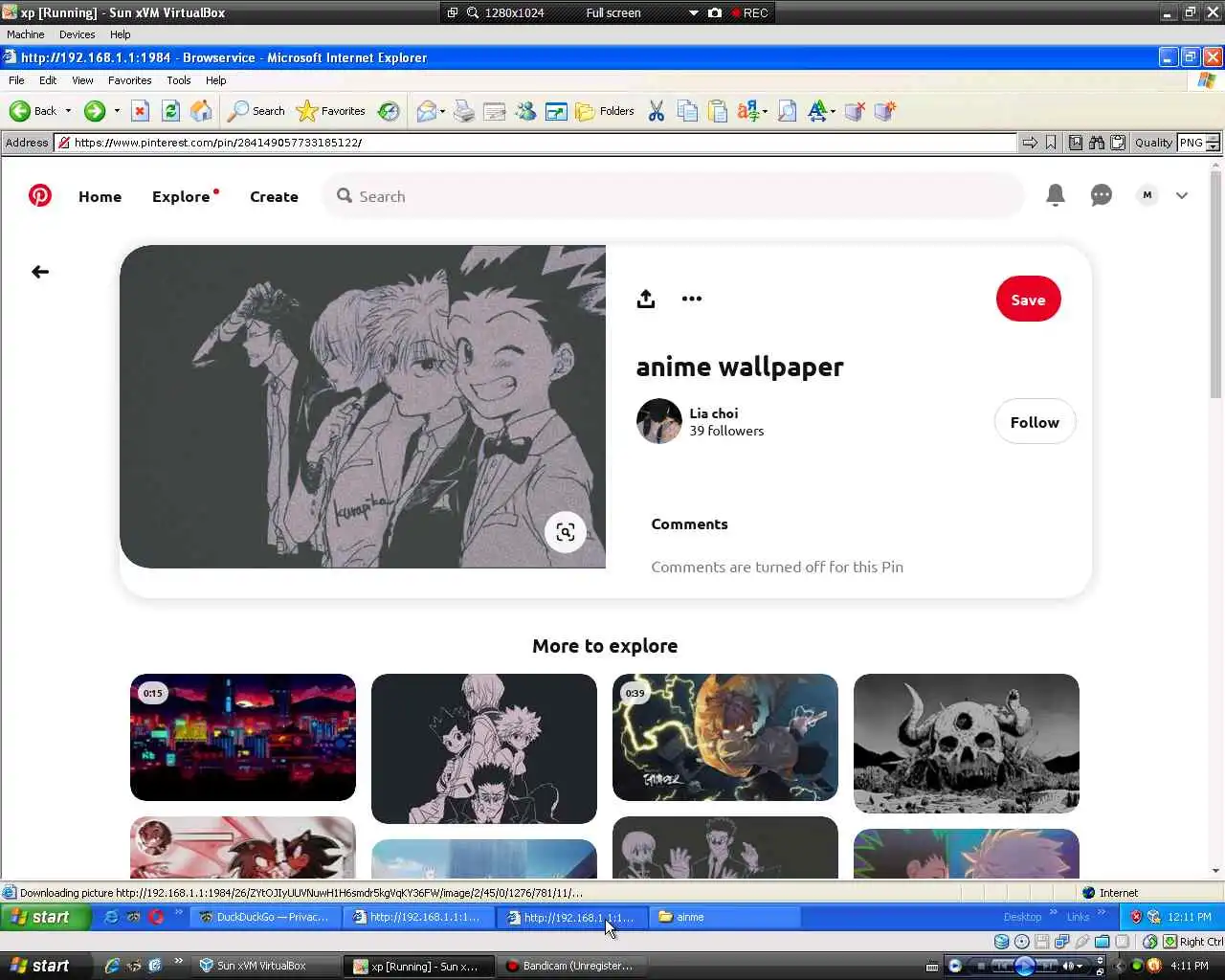The width and height of the screenshot is (1225, 980).
Task: Click the page scrollbar down arrow
Action: 1215,871
